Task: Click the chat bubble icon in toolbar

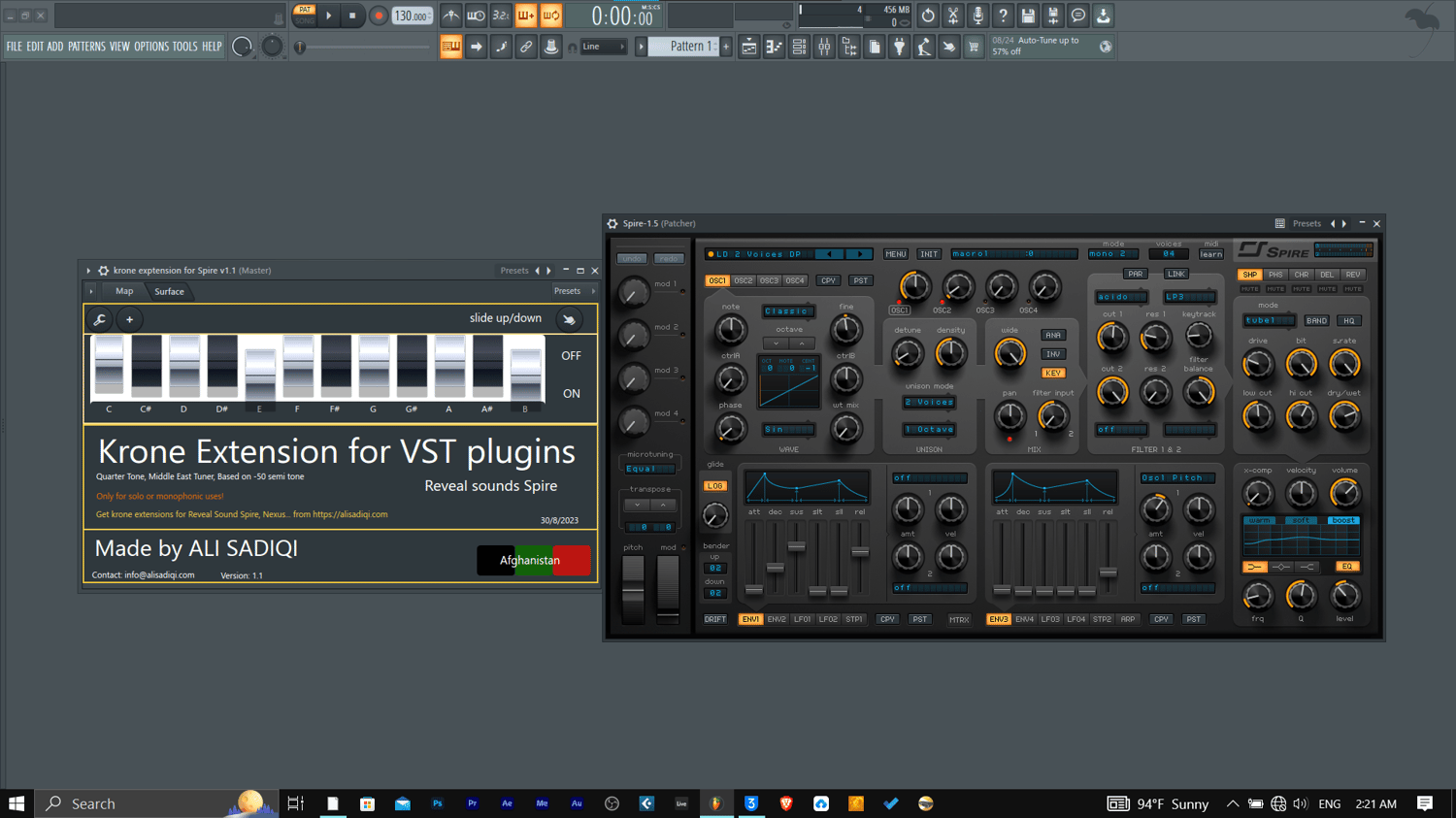Action: (1078, 16)
